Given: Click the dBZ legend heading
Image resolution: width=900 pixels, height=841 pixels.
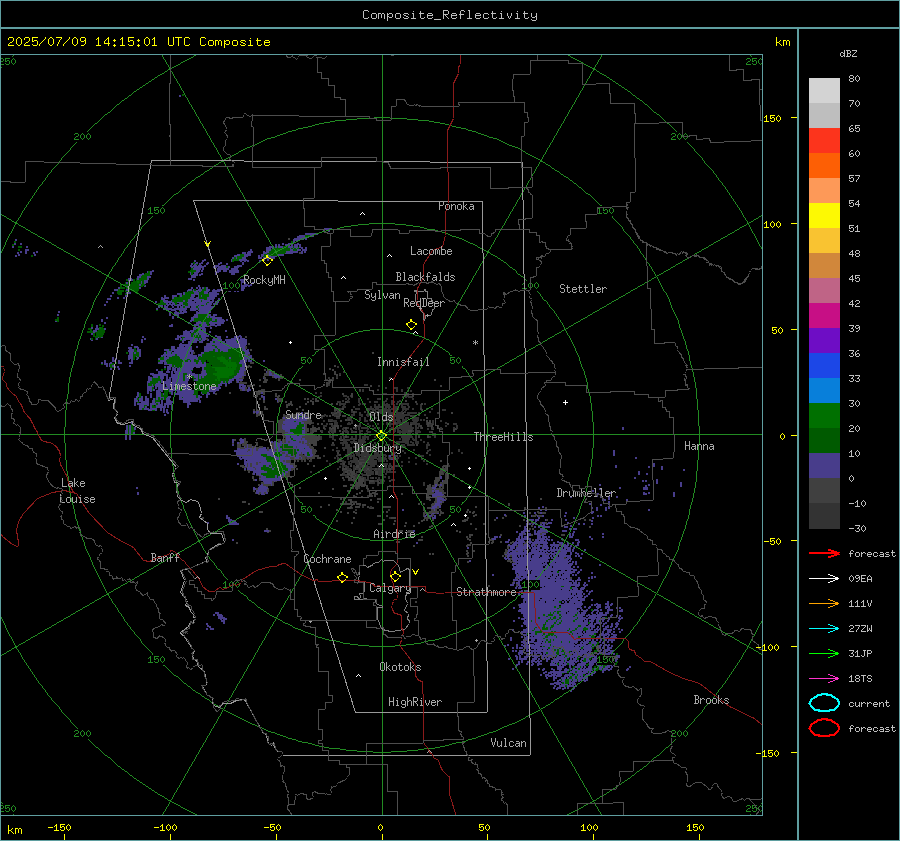Looking at the screenshot, I should [x=848, y=54].
